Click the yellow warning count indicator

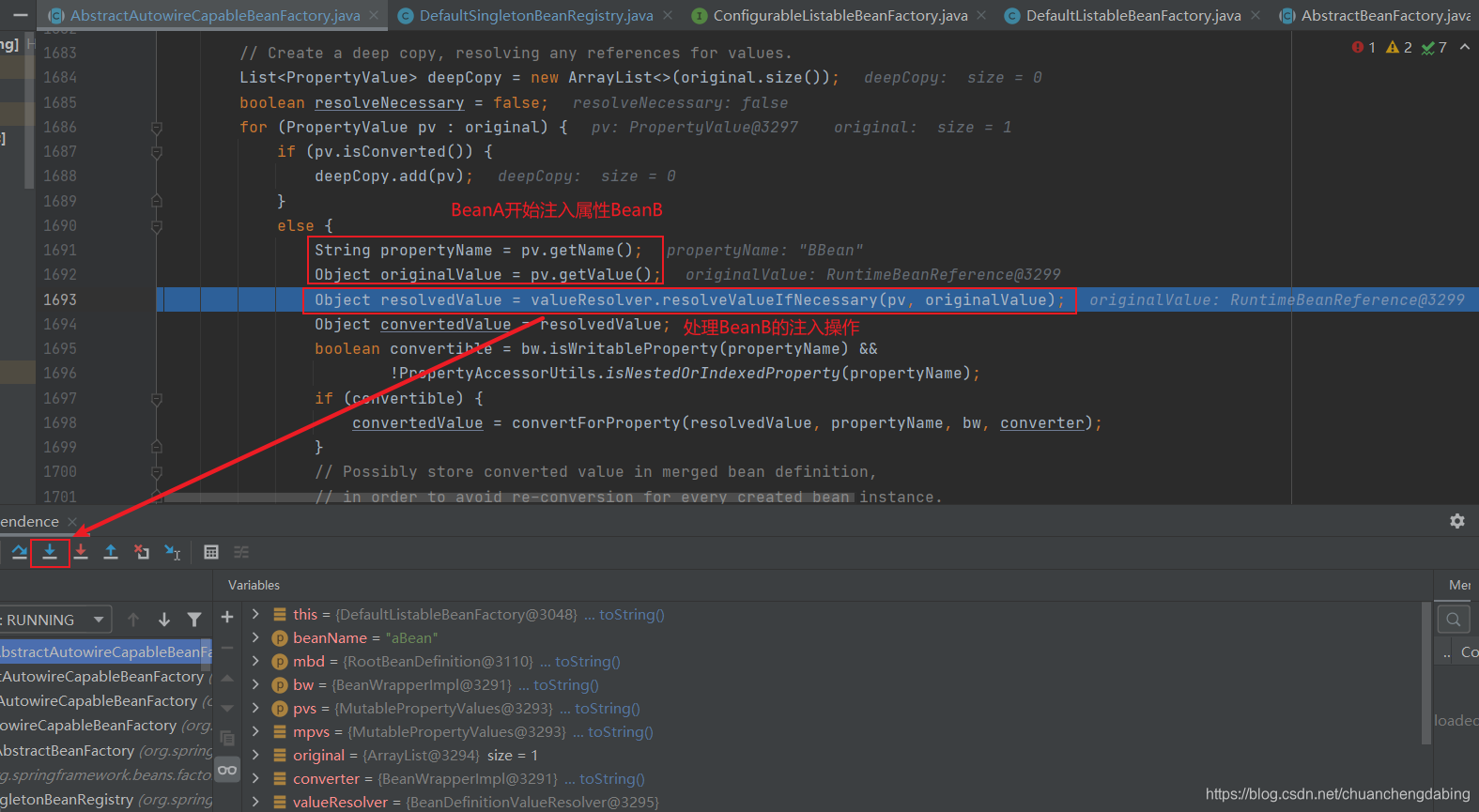pyautogui.click(x=1399, y=47)
